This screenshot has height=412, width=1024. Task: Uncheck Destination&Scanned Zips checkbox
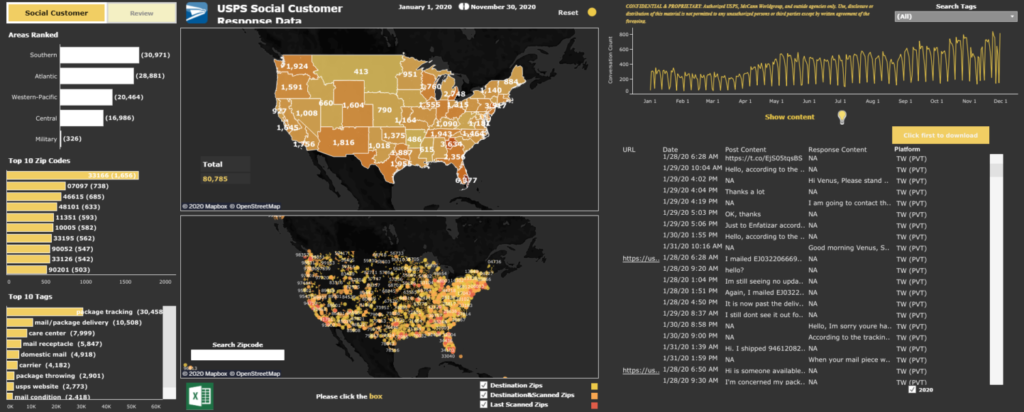[483, 395]
